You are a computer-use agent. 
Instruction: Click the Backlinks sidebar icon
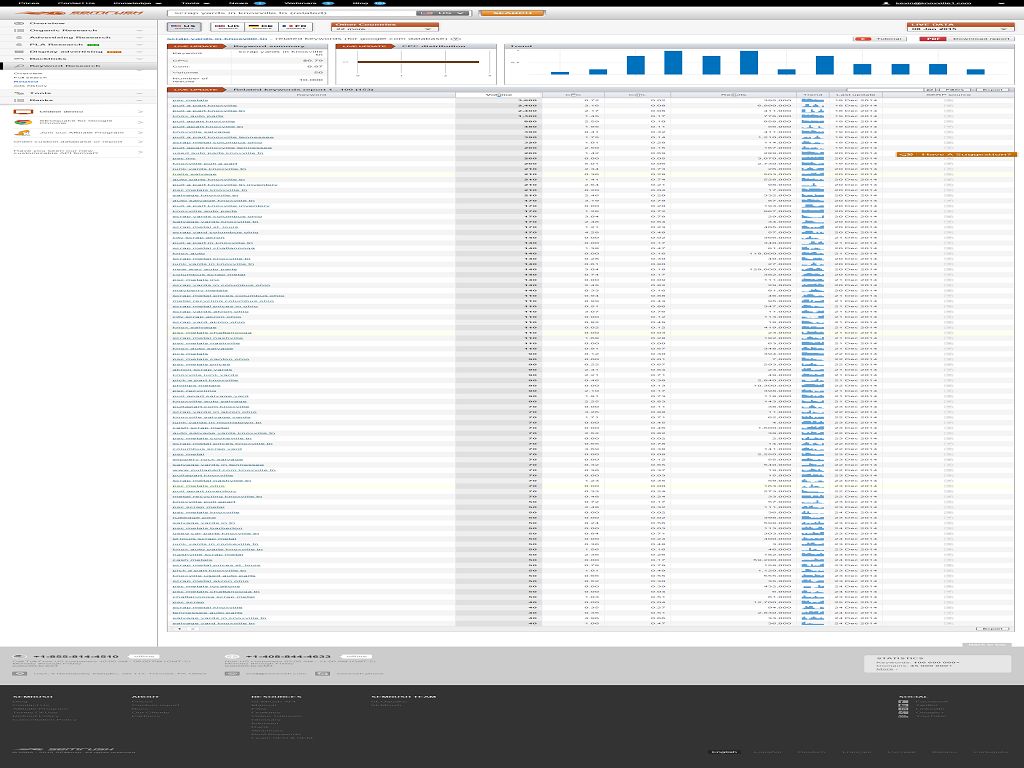point(20,59)
